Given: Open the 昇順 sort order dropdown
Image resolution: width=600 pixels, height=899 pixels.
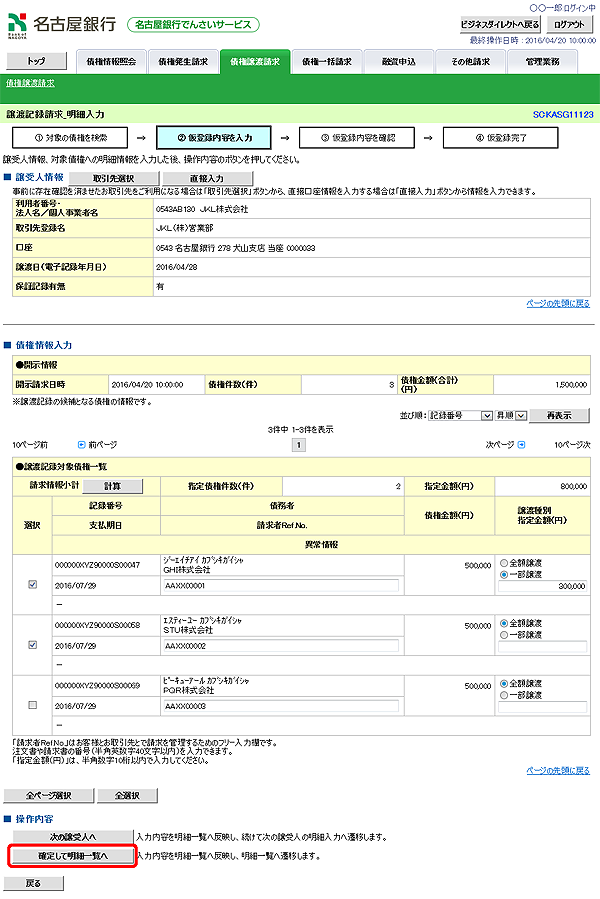Looking at the screenshot, I should [511, 416].
